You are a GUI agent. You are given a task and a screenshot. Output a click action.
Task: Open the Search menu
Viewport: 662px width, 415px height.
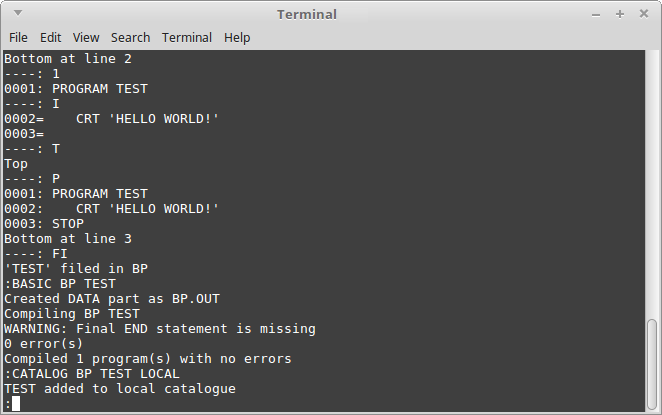pos(130,38)
